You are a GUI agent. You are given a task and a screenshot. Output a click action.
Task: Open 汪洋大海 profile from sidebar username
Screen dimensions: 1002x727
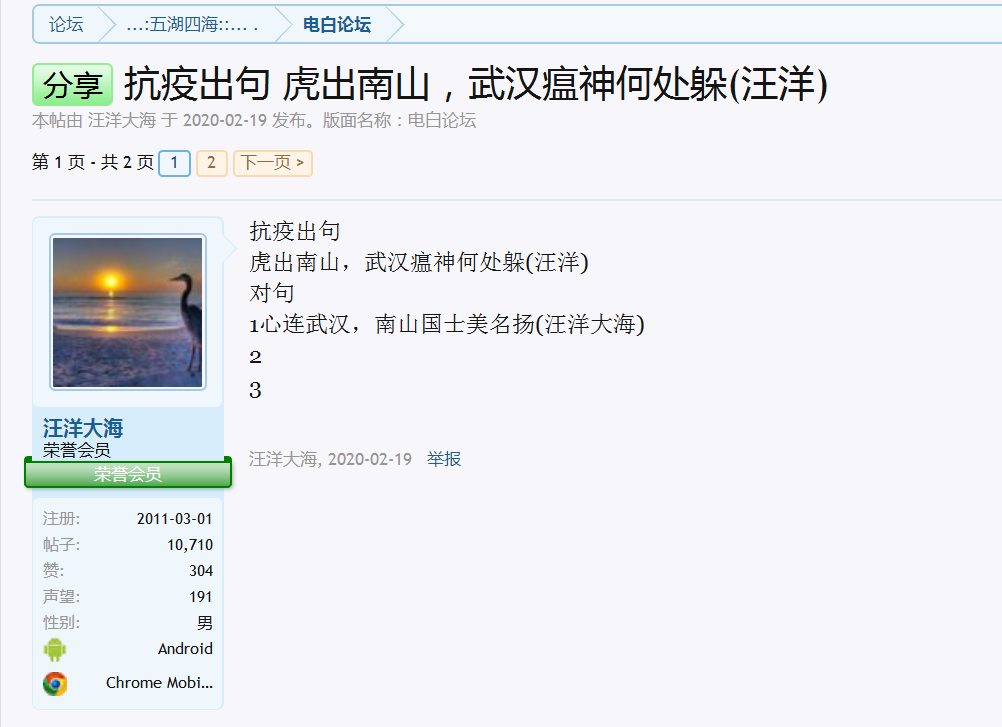tap(83, 429)
